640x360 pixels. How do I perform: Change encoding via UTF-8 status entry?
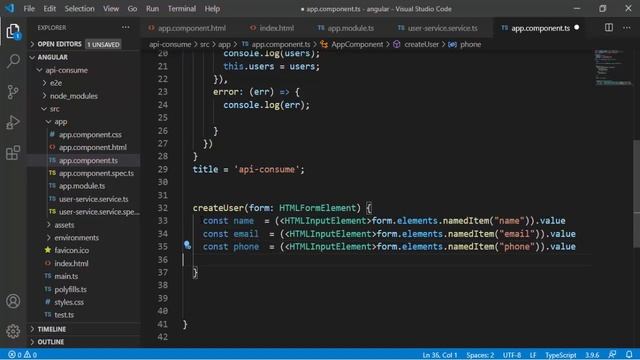pos(512,355)
